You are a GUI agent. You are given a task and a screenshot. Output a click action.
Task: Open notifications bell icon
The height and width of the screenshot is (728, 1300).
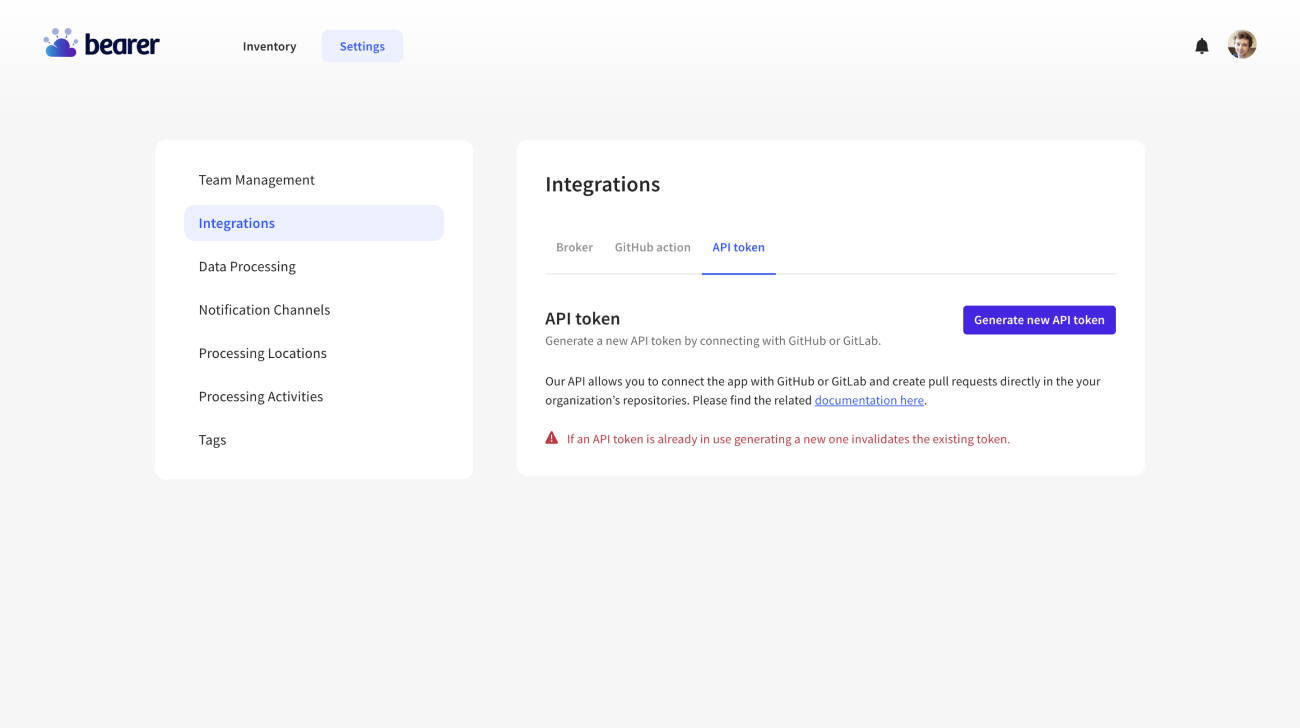tap(1202, 46)
